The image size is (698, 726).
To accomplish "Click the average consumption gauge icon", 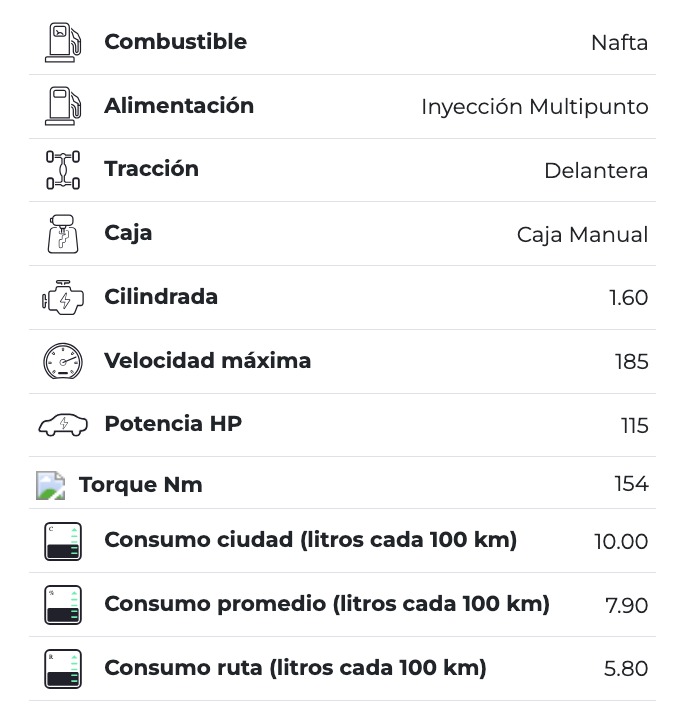I will pyautogui.click(x=63, y=605).
